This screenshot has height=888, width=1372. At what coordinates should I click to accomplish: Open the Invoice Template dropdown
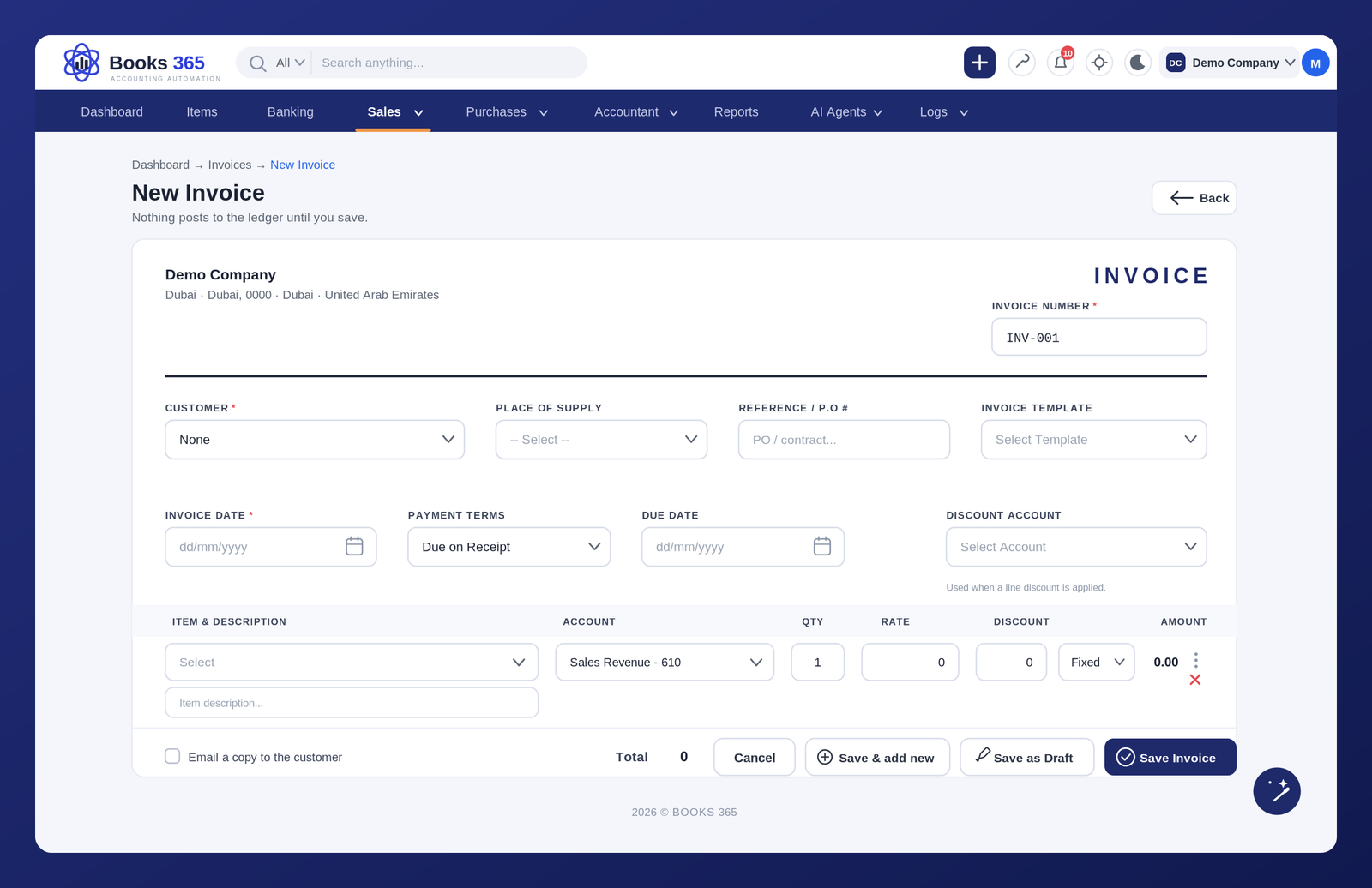1093,440
